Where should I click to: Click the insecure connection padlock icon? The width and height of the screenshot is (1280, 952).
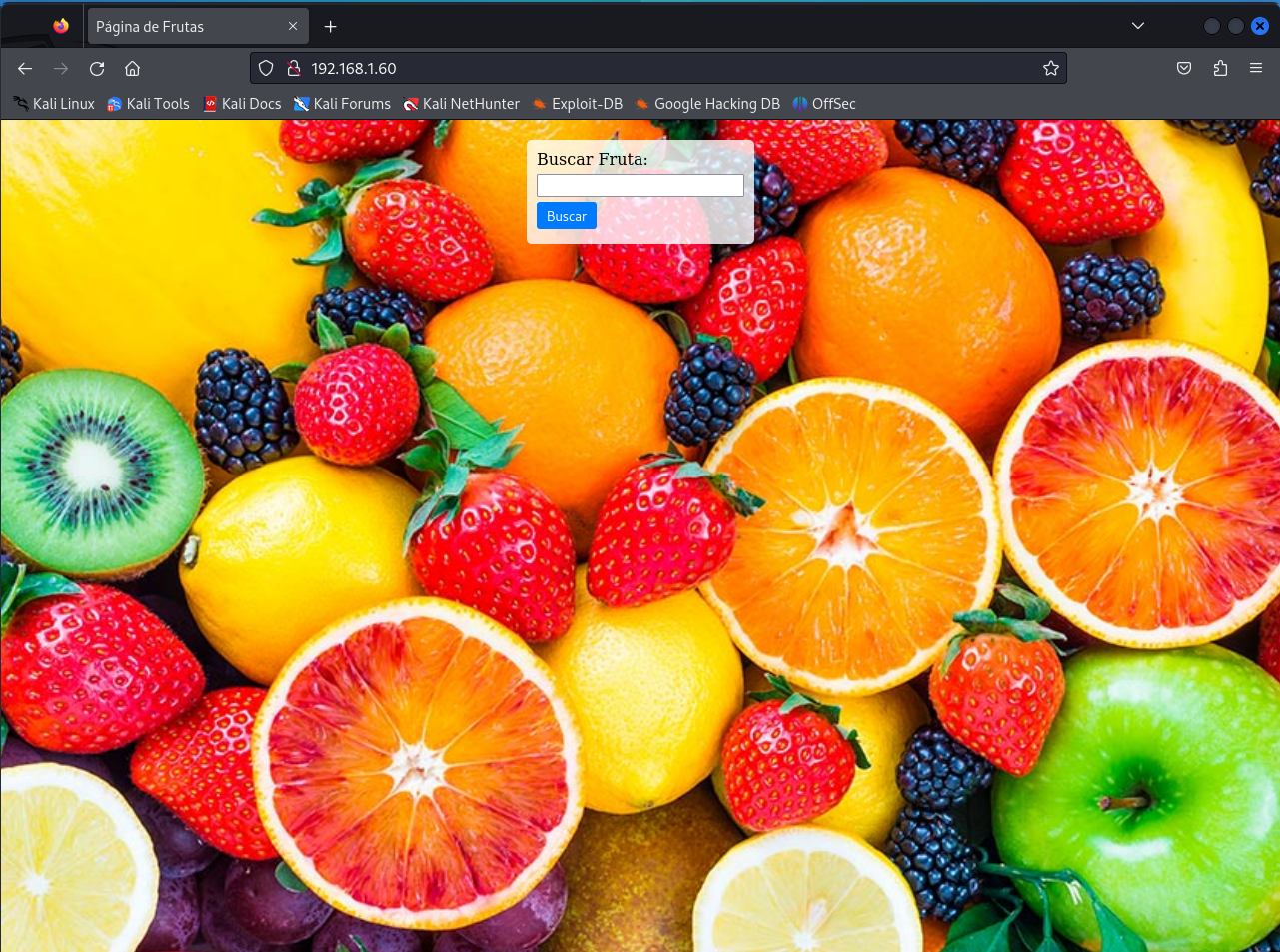(294, 68)
